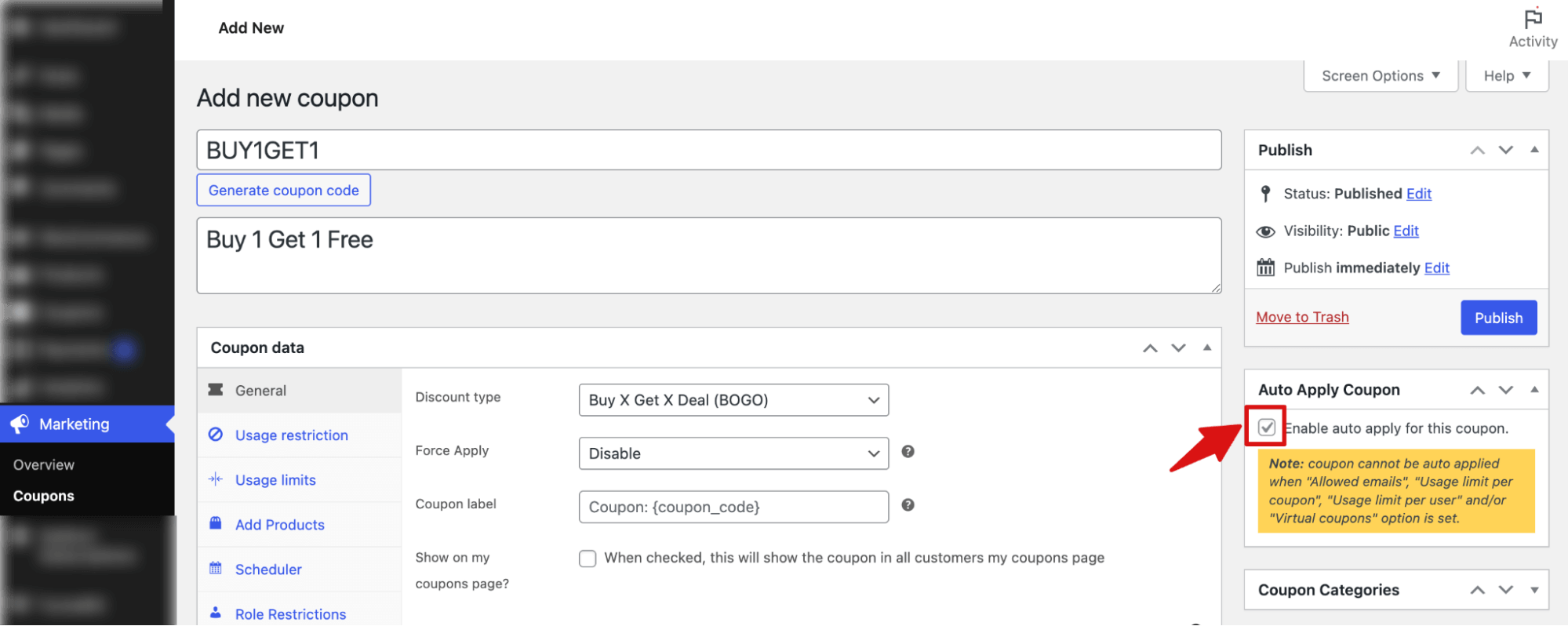Click the Add New header text
Viewport: 1568px width, 626px height.
click(x=251, y=28)
